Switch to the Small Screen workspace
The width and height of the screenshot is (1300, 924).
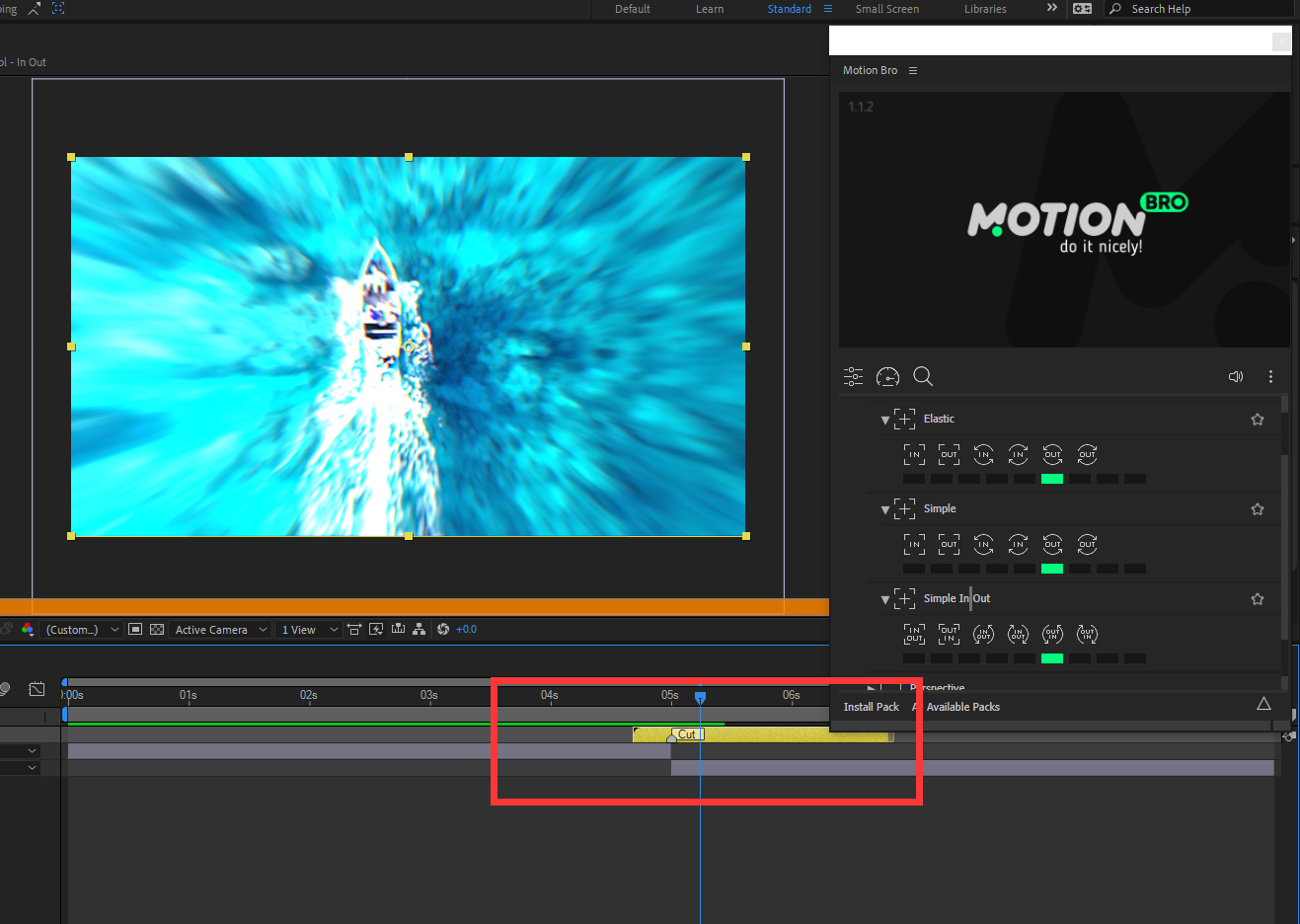tap(886, 9)
